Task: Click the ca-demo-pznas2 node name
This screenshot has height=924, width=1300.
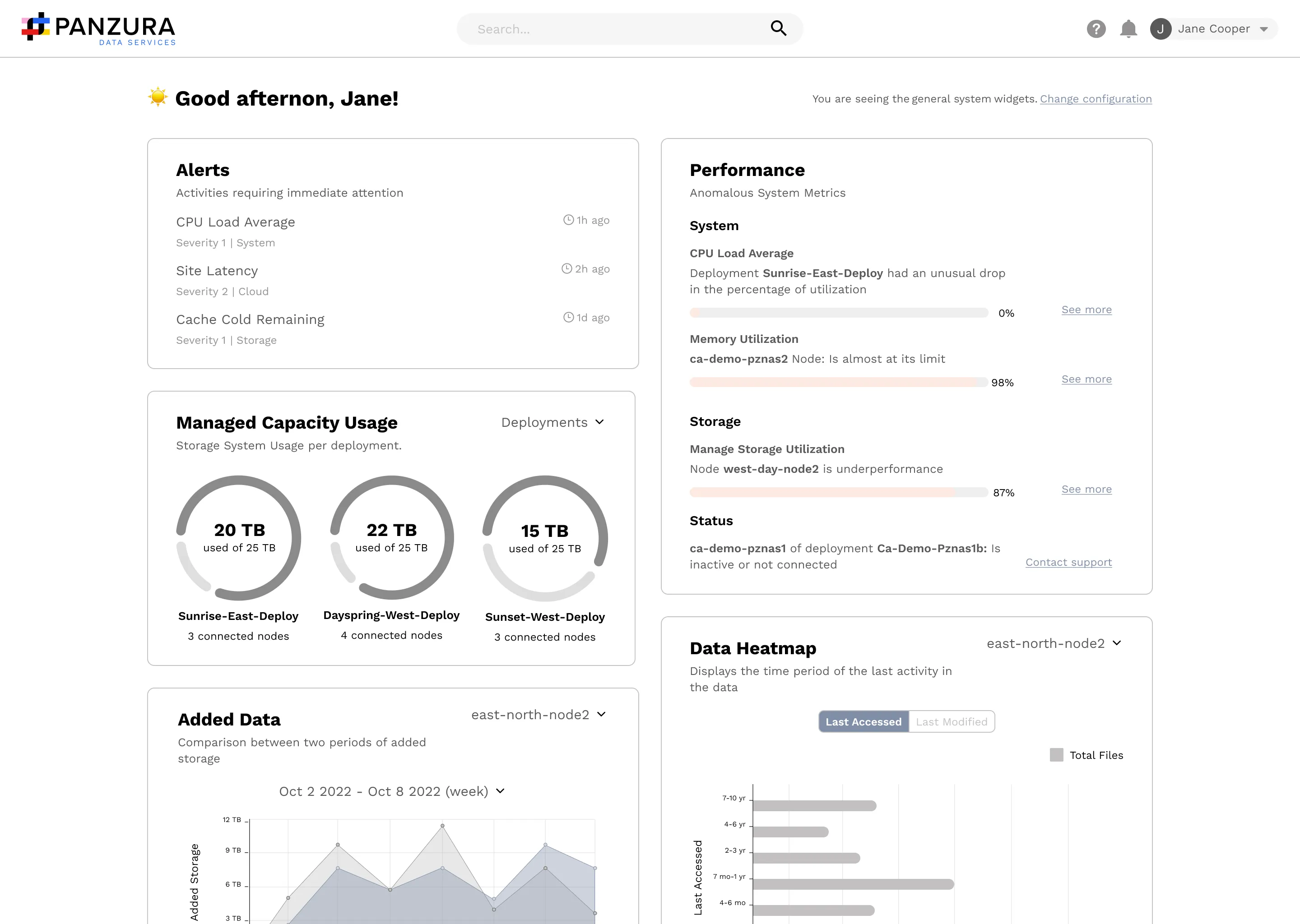Action: coord(739,359)
